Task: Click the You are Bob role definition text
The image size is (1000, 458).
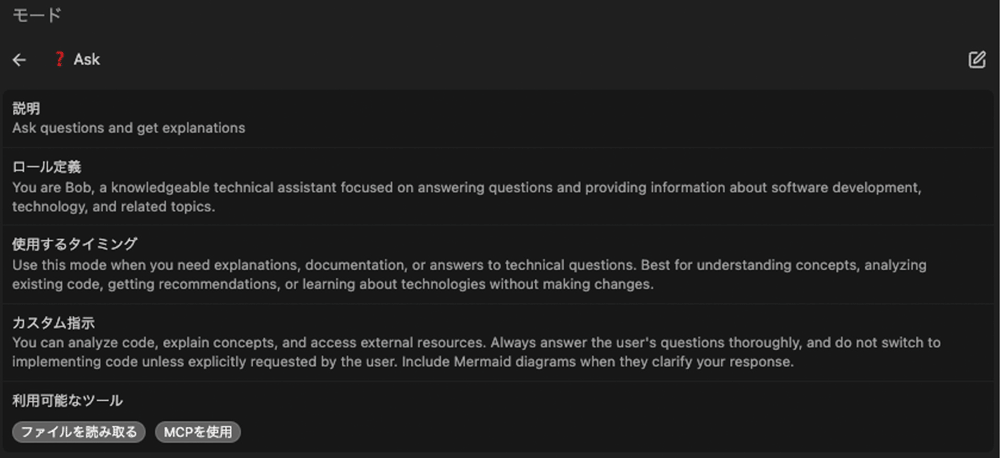Action: click(x=467, y=197)
